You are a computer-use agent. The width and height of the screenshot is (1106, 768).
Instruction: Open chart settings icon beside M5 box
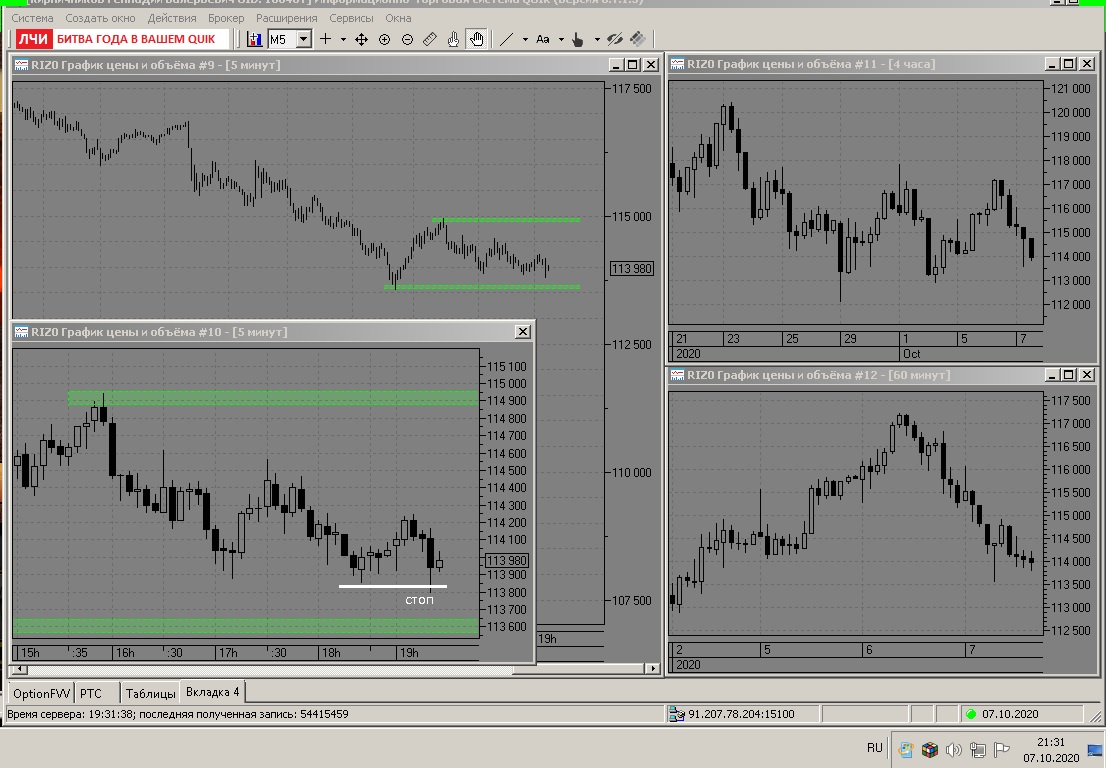pos(255,39)
